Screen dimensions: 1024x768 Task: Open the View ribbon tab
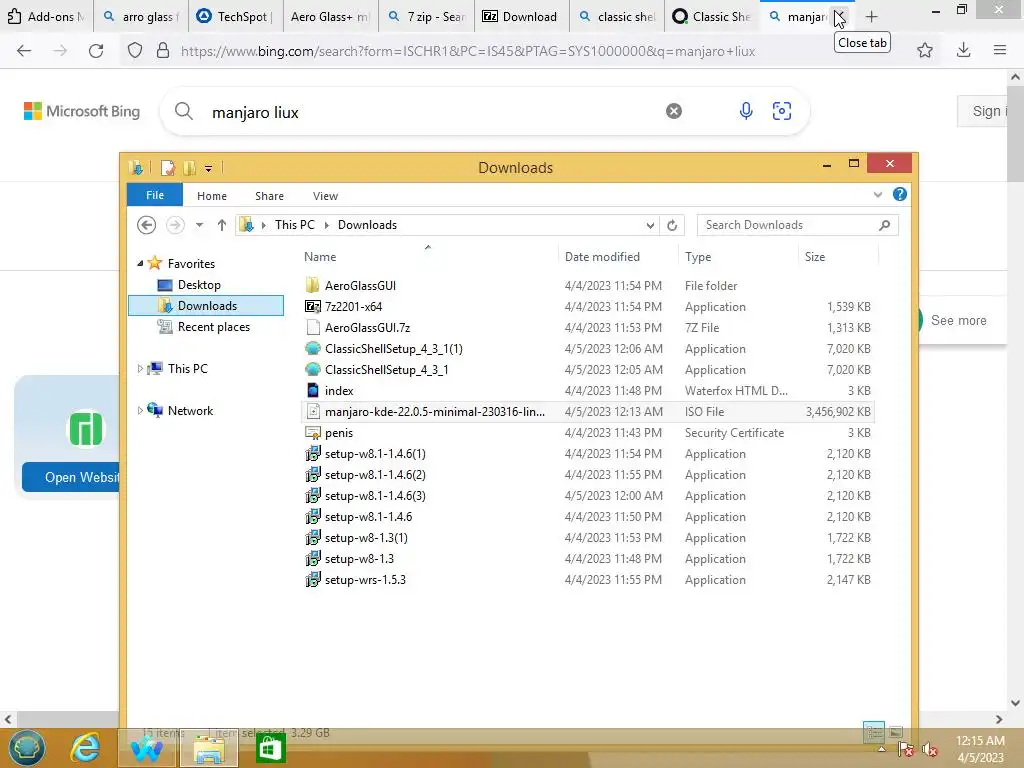pyautogui.click(x=325, y=196)
